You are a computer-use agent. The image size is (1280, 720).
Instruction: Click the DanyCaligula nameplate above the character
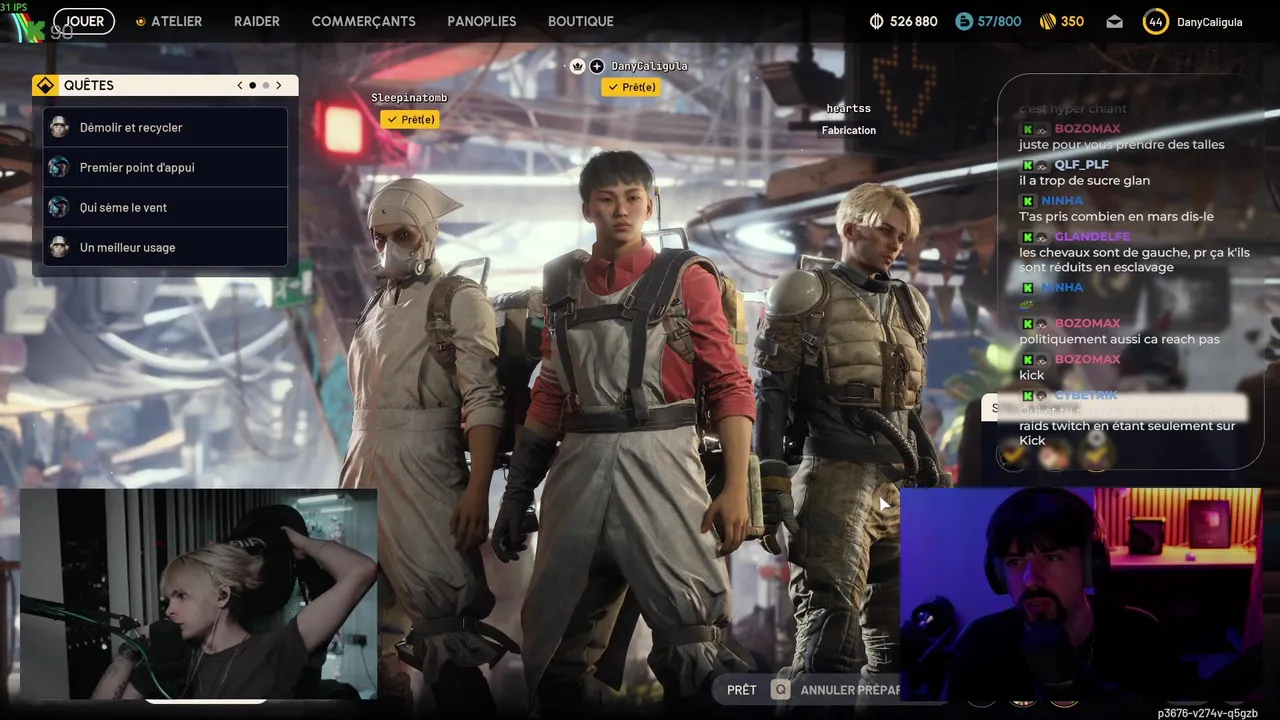point(649,66)
